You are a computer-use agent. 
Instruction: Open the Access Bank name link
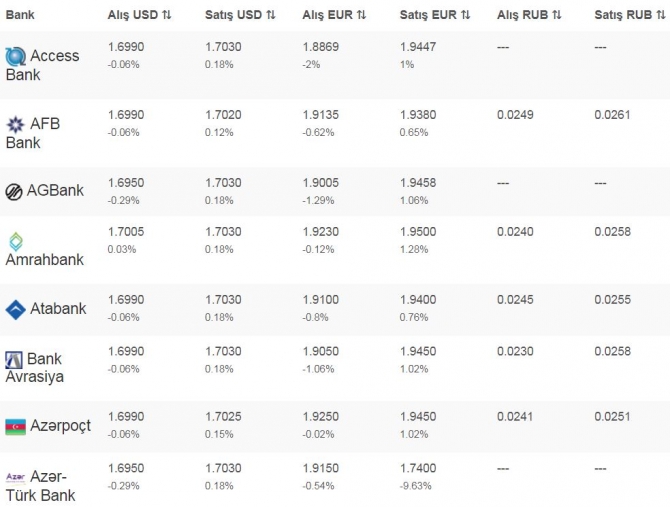click(54, 57)
